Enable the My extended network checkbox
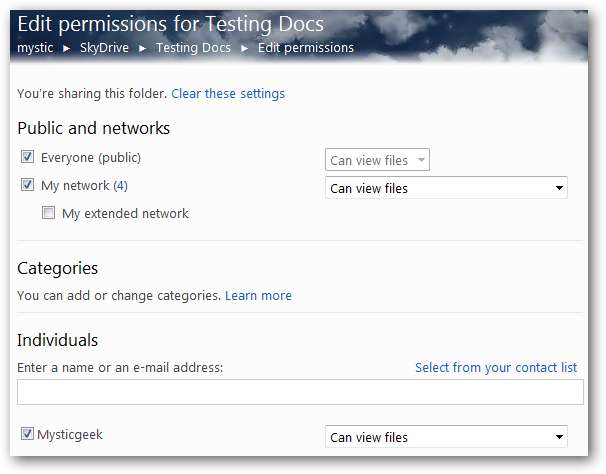The width and height of the screenshot is (606, 474). tap(49, 213)
